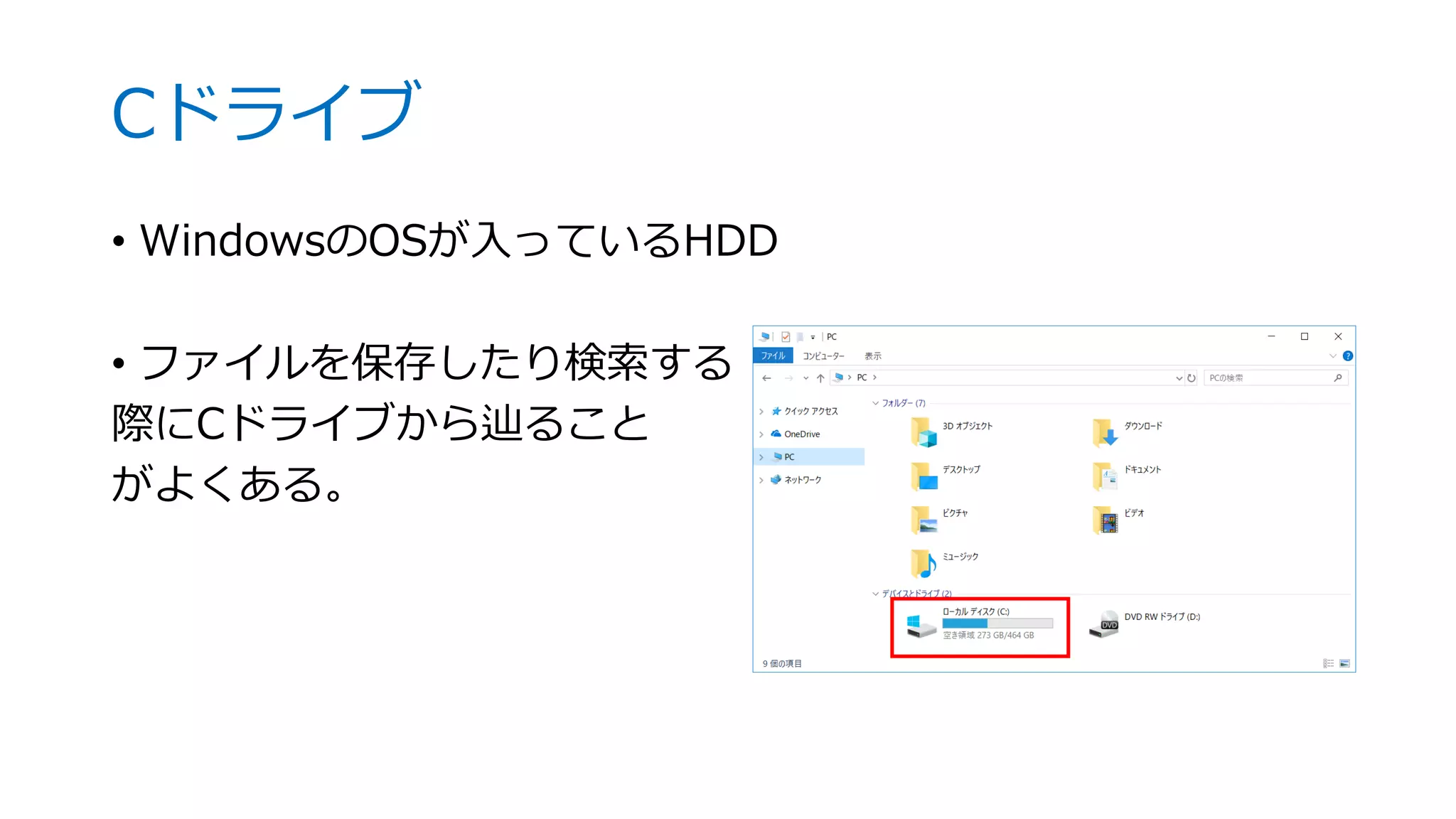
Task: Click the computer icon in address bar
Action: point(839,378)
